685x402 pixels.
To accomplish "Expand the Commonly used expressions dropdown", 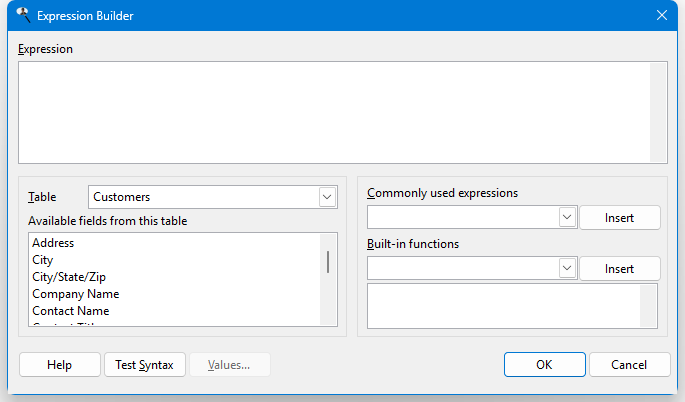I will [566, 217].
